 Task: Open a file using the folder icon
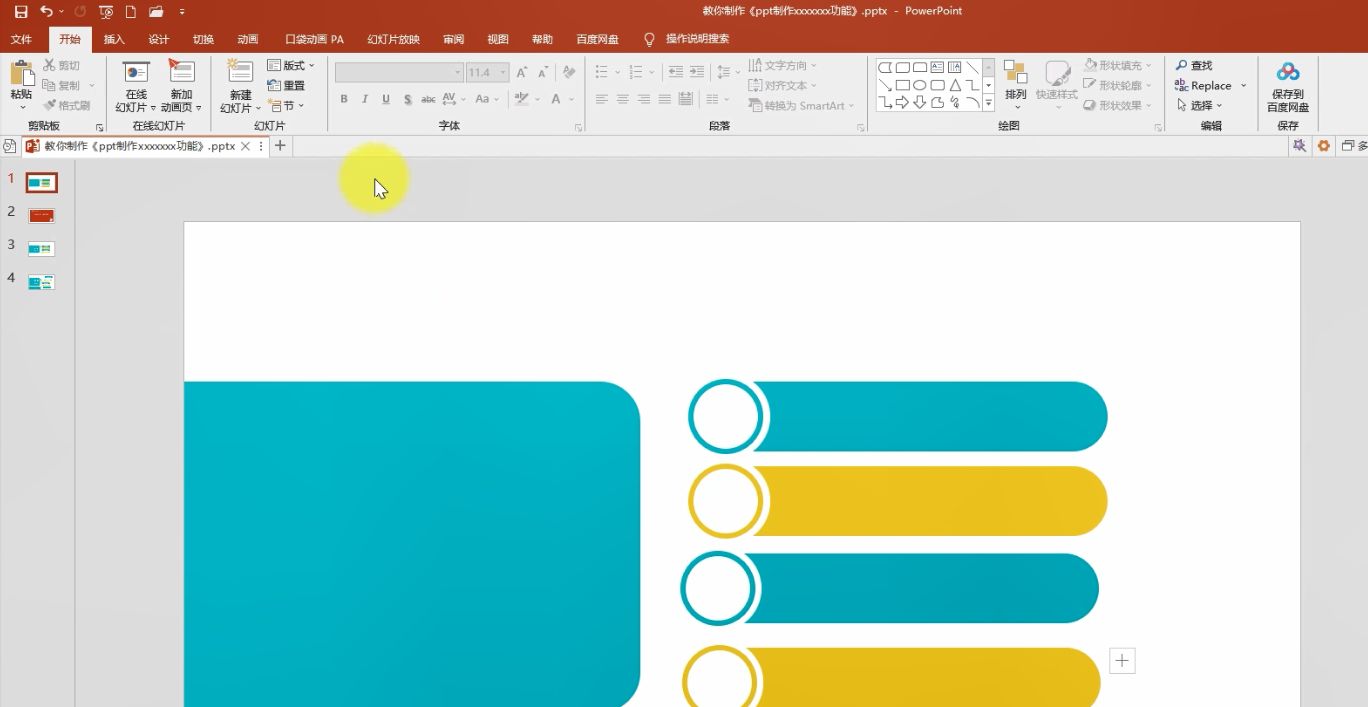(x=155, y=12)
